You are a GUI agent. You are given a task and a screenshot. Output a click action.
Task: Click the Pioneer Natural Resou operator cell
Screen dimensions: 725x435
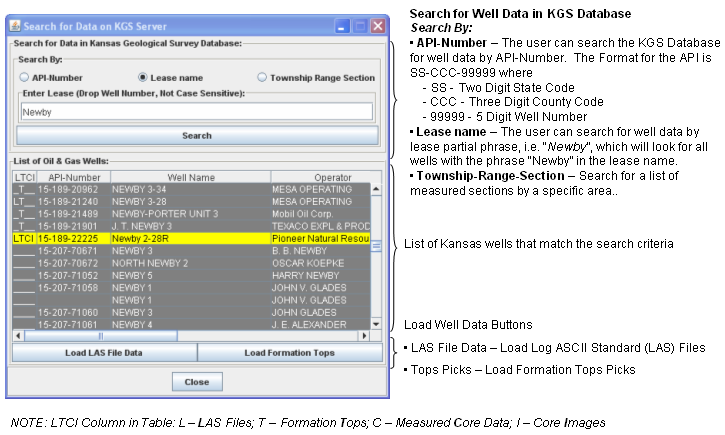coord(320,239)
